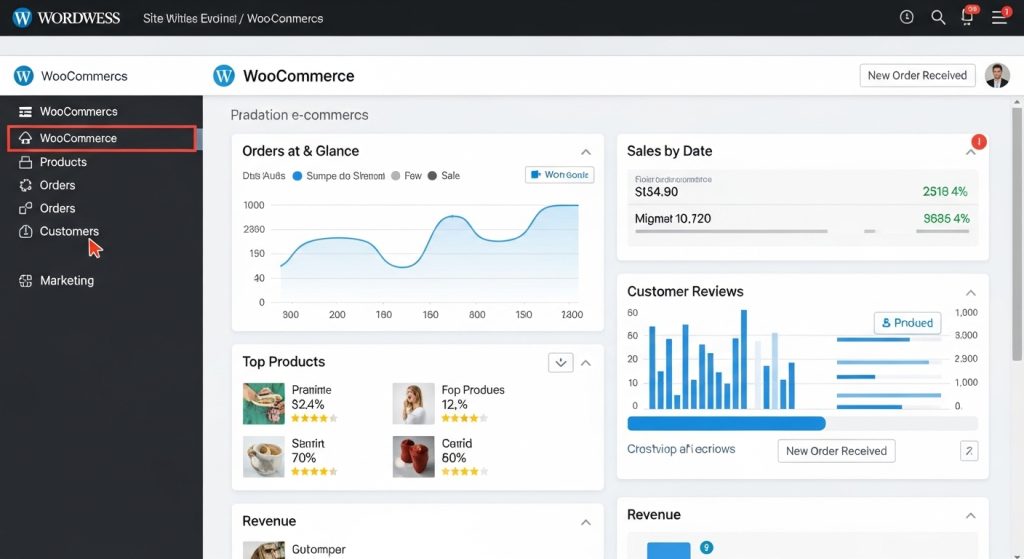Viewport: 1024px width, 559px height.
Task: Click the Pranimte star rating
Action: tap(314, 419)
